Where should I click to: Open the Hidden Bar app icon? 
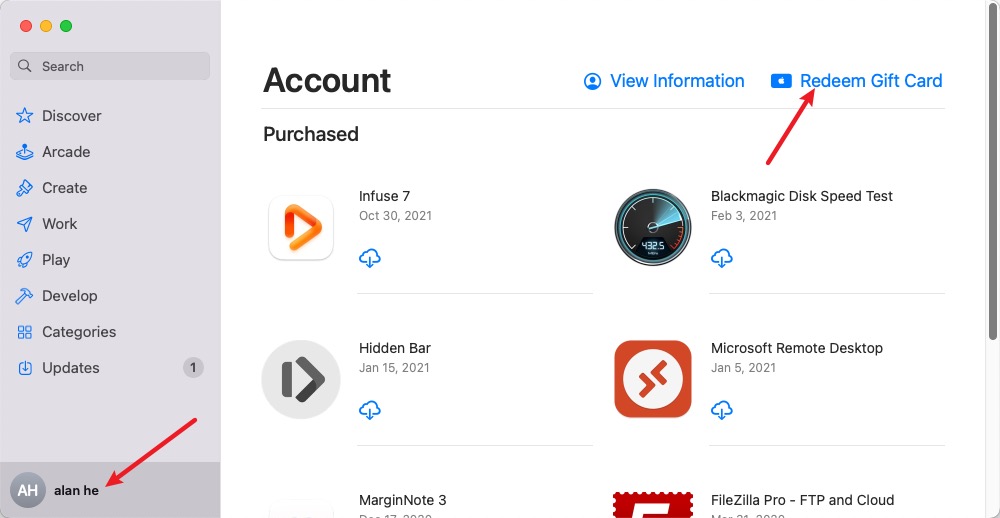coord(301,380)
